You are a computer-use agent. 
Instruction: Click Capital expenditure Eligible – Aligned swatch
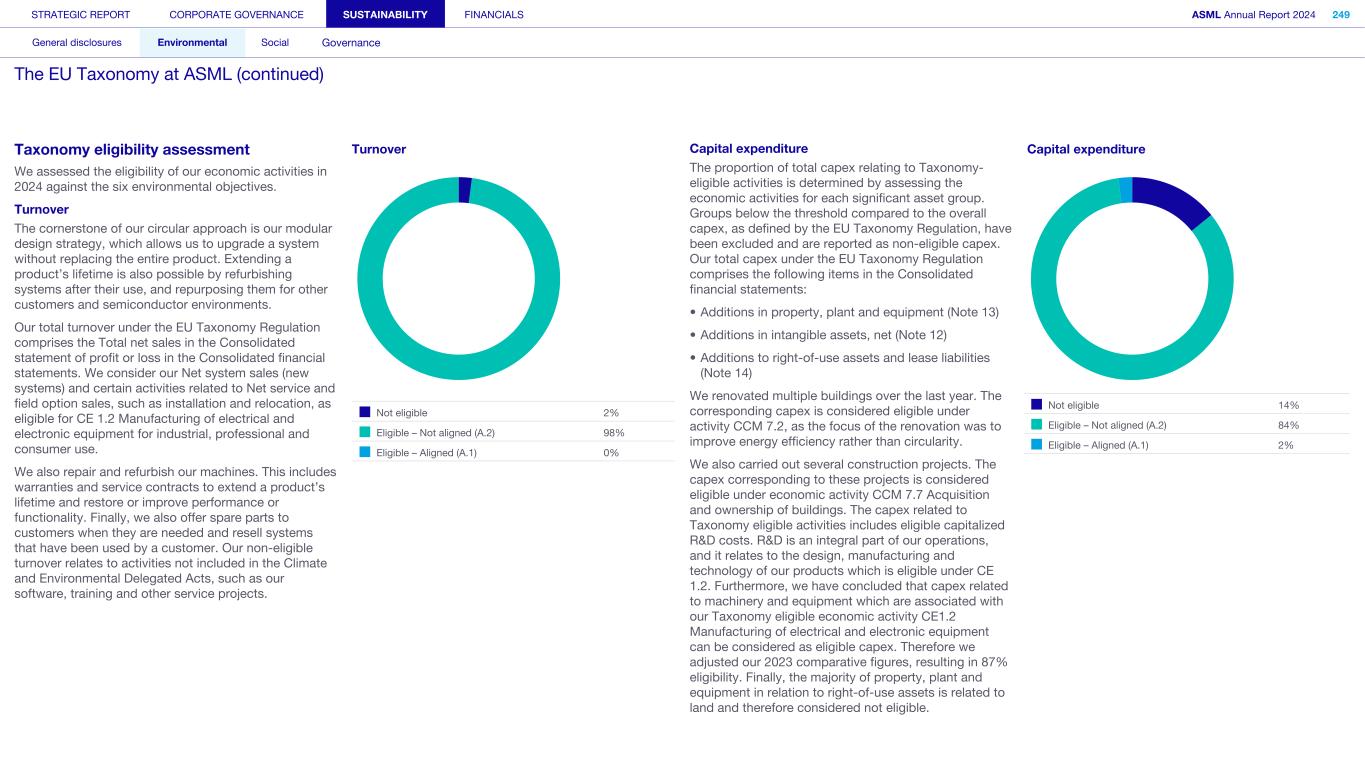pyautogui.click(x=1037, y=445)
